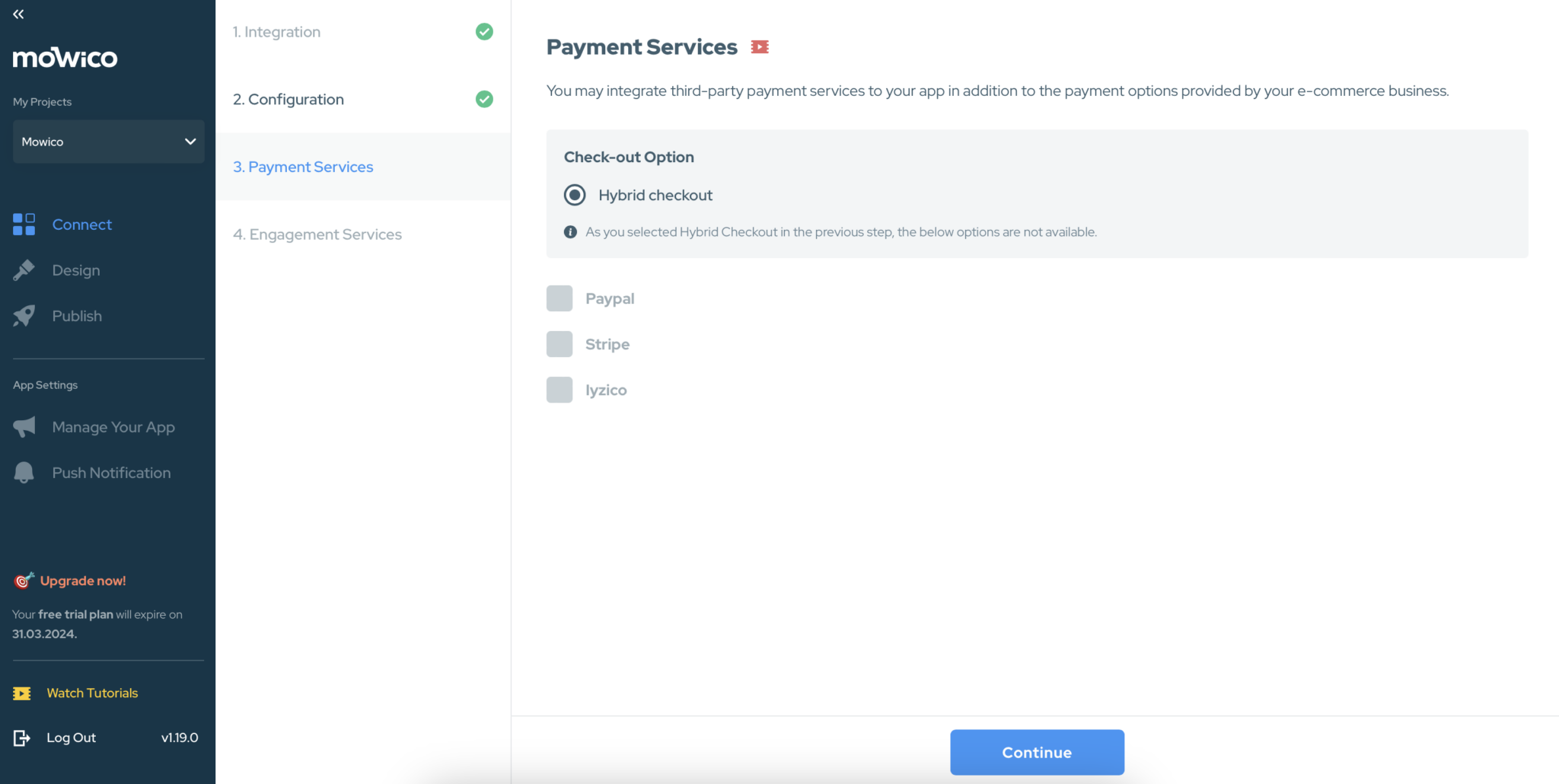This screenshot has width=1559, height=784.
Task: Click the Publish rocket icon
Action: tap(24, 315)
